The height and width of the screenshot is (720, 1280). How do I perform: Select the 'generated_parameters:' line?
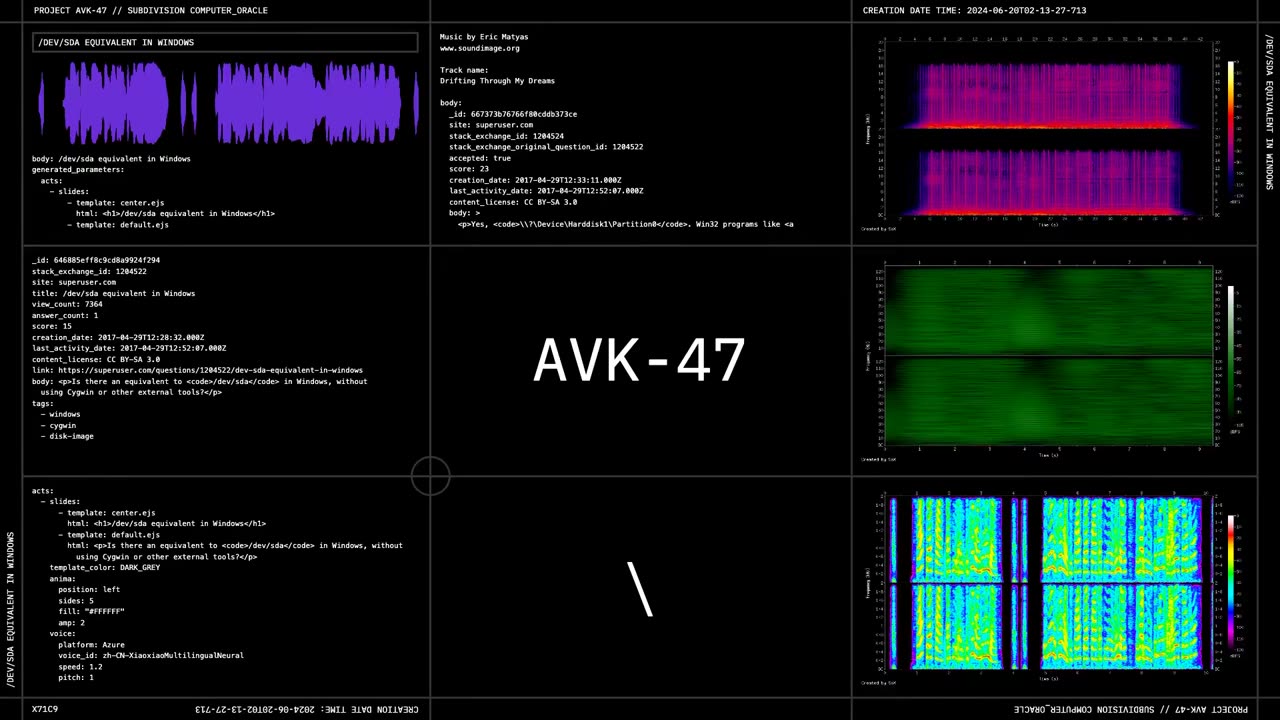point(78,169)
